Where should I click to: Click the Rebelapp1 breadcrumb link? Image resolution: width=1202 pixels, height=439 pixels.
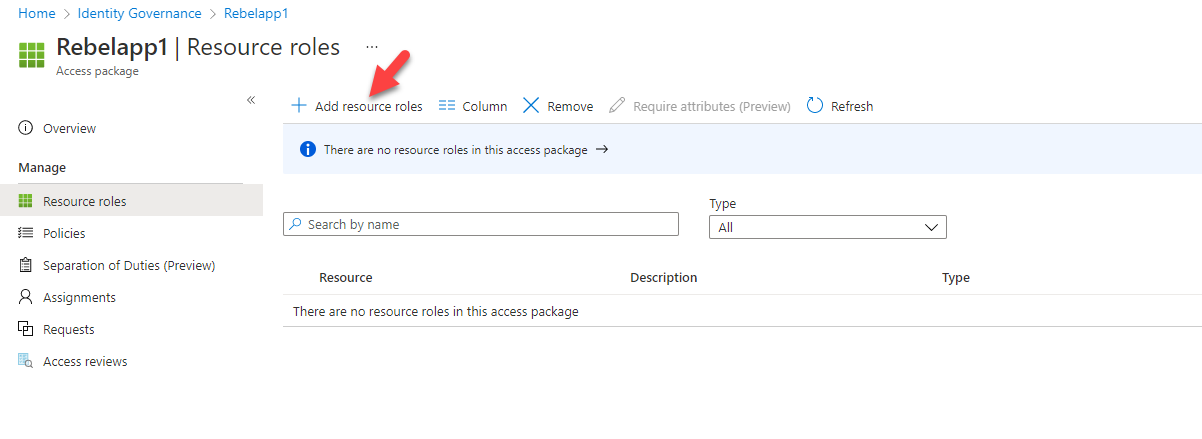coord(257,14)
